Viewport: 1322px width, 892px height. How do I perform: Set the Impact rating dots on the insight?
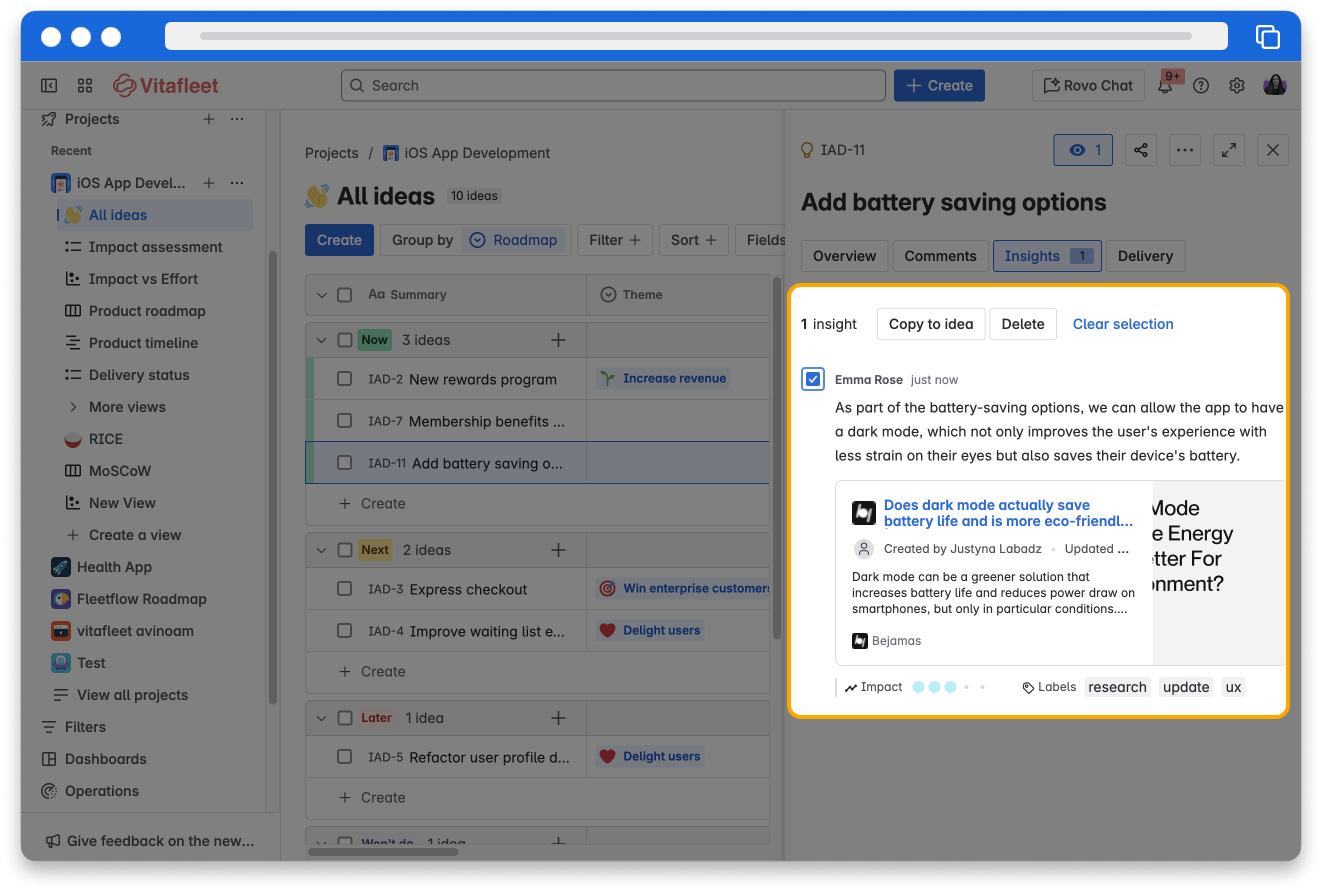(949, 687)
